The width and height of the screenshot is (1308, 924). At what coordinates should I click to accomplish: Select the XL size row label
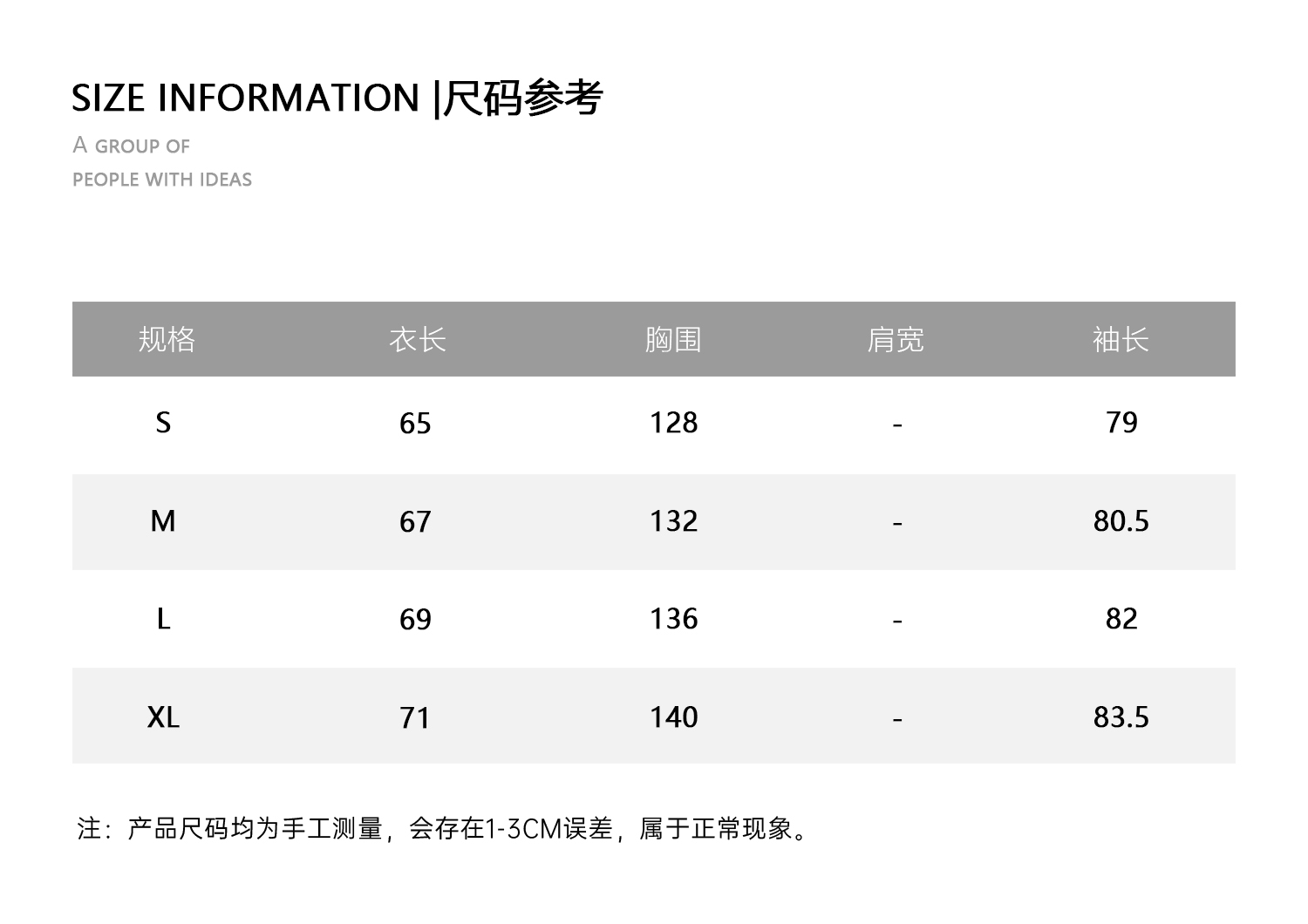click(x=163, y=717)
